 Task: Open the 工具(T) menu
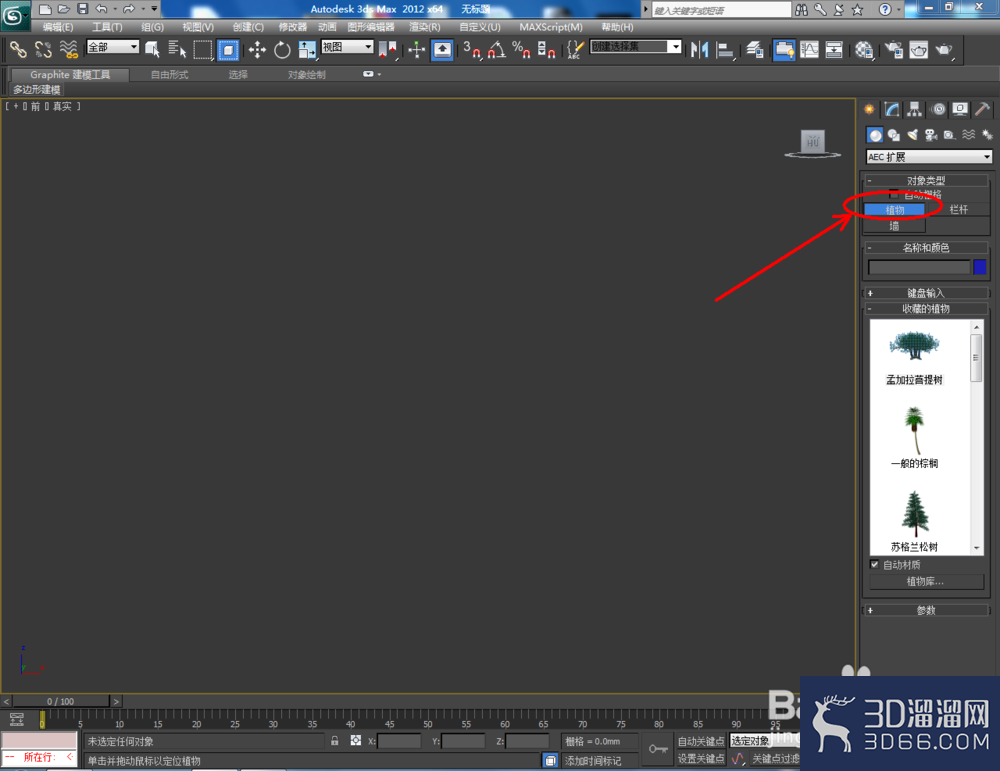tap(107, 27)
